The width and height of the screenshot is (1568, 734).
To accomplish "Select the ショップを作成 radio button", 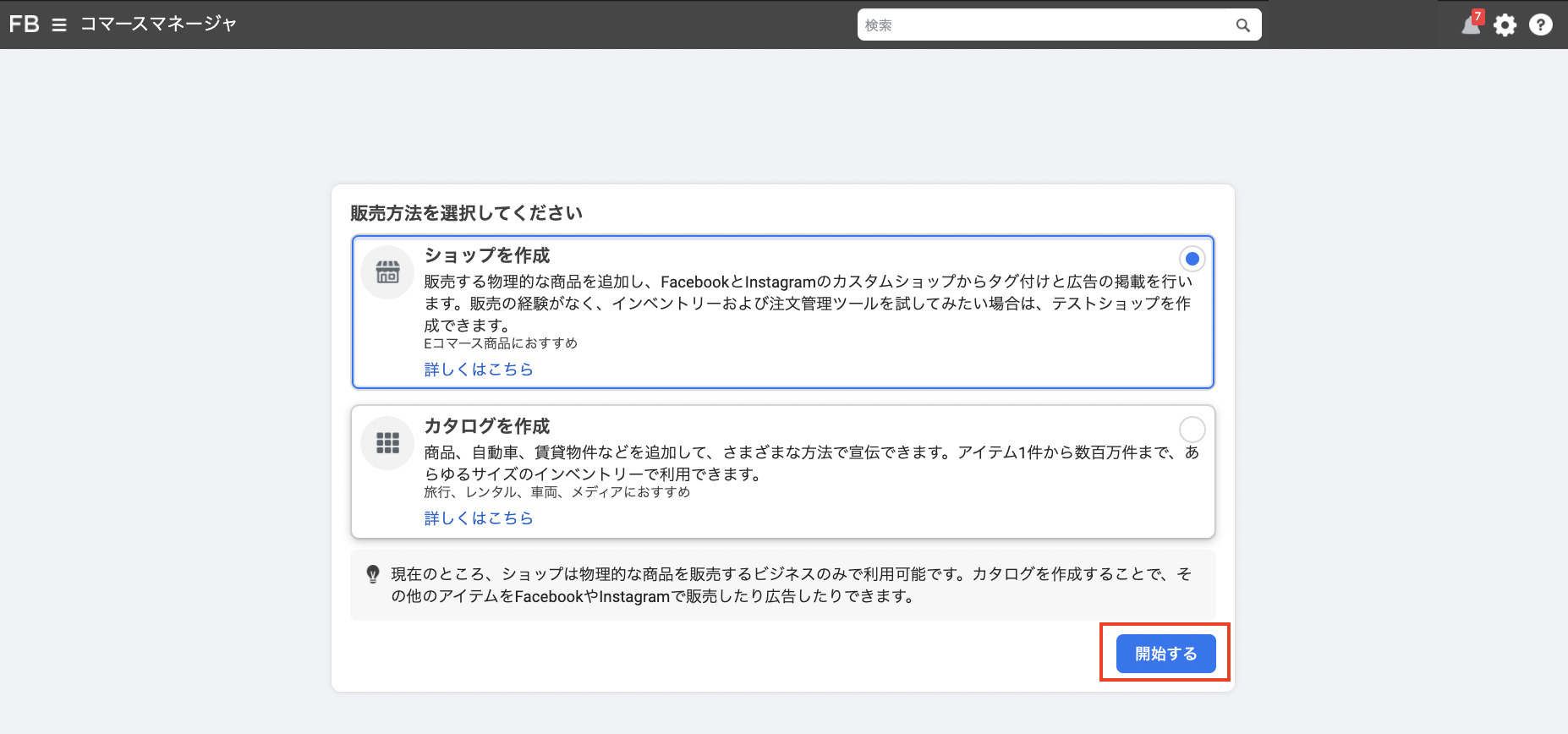I will pyautogui.click(x=1192, y=259).
